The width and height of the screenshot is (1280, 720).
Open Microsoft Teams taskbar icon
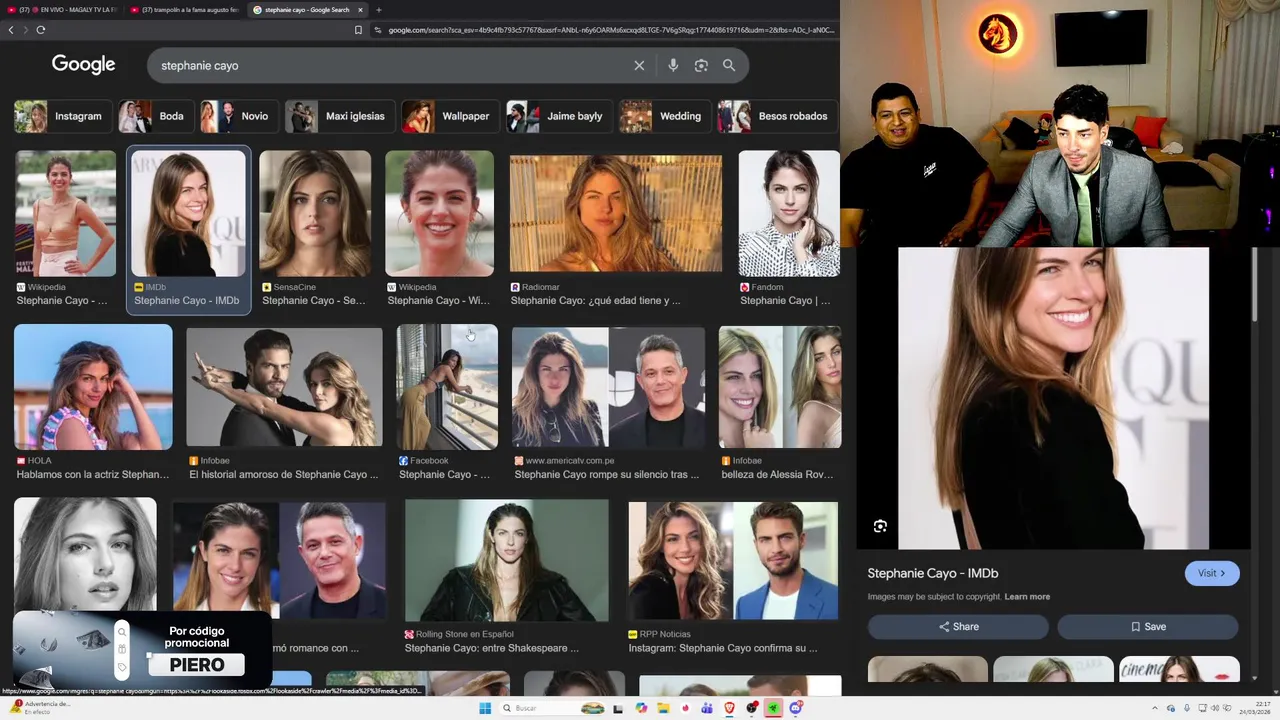click(707, 708)
